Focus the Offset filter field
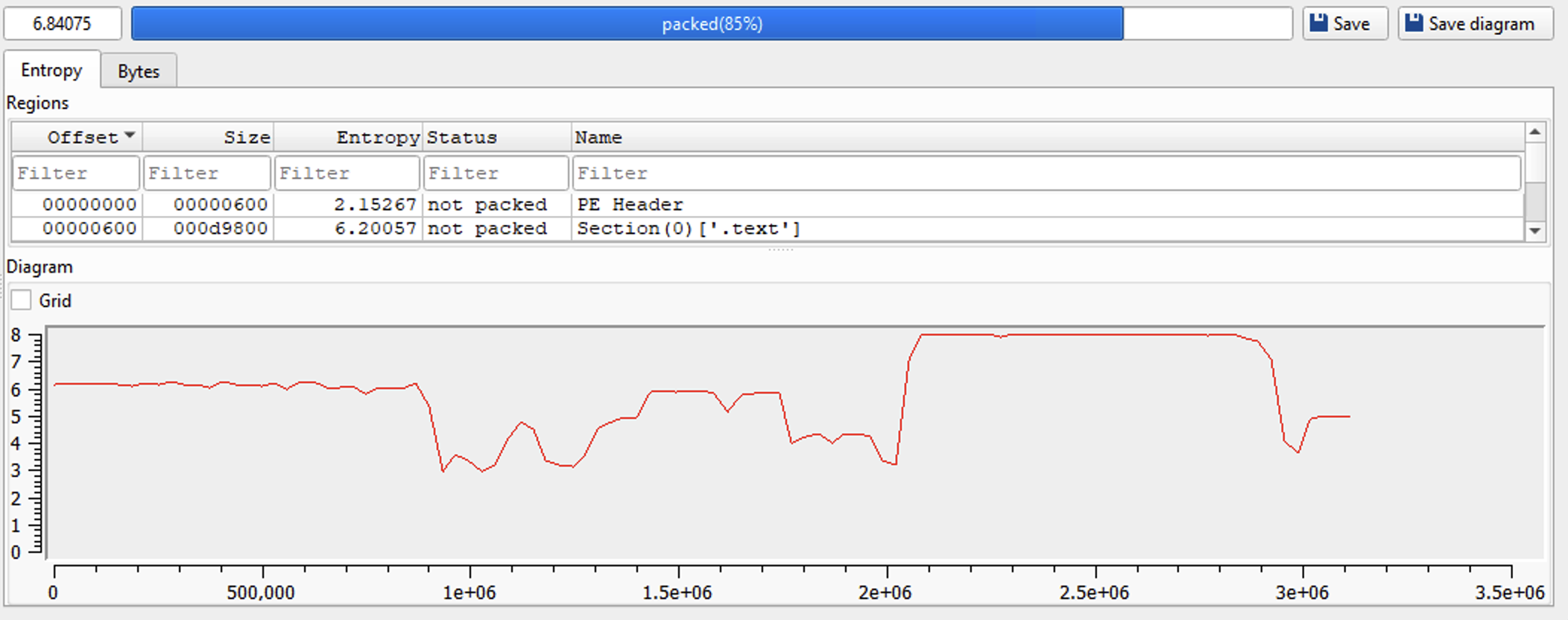This screenshot has width=1568, height=620. [x=76, y=174]
